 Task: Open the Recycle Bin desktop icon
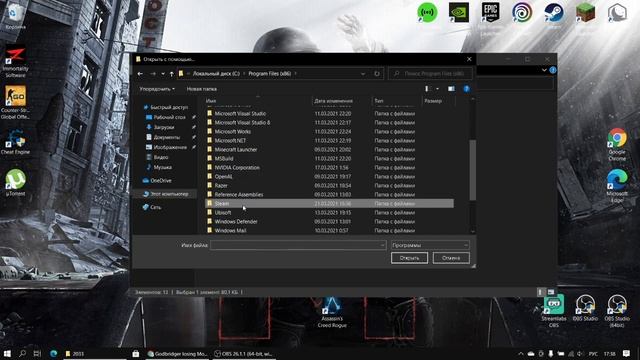point(16,17)
